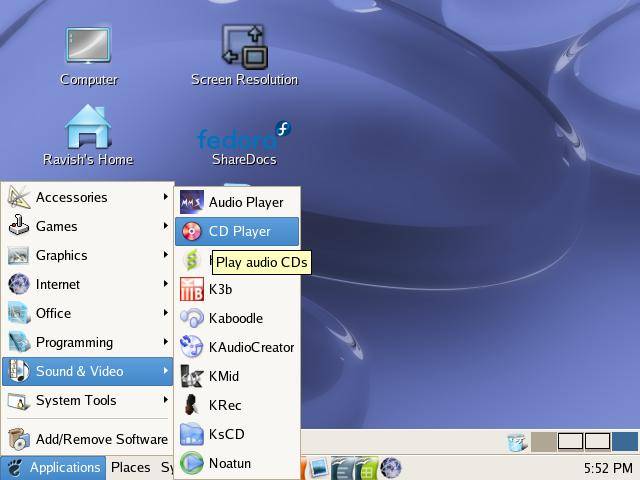The height and width of the screenshot is (480, 640).
Task: Click the K3b disc burner icon
Action: point(191,289)
